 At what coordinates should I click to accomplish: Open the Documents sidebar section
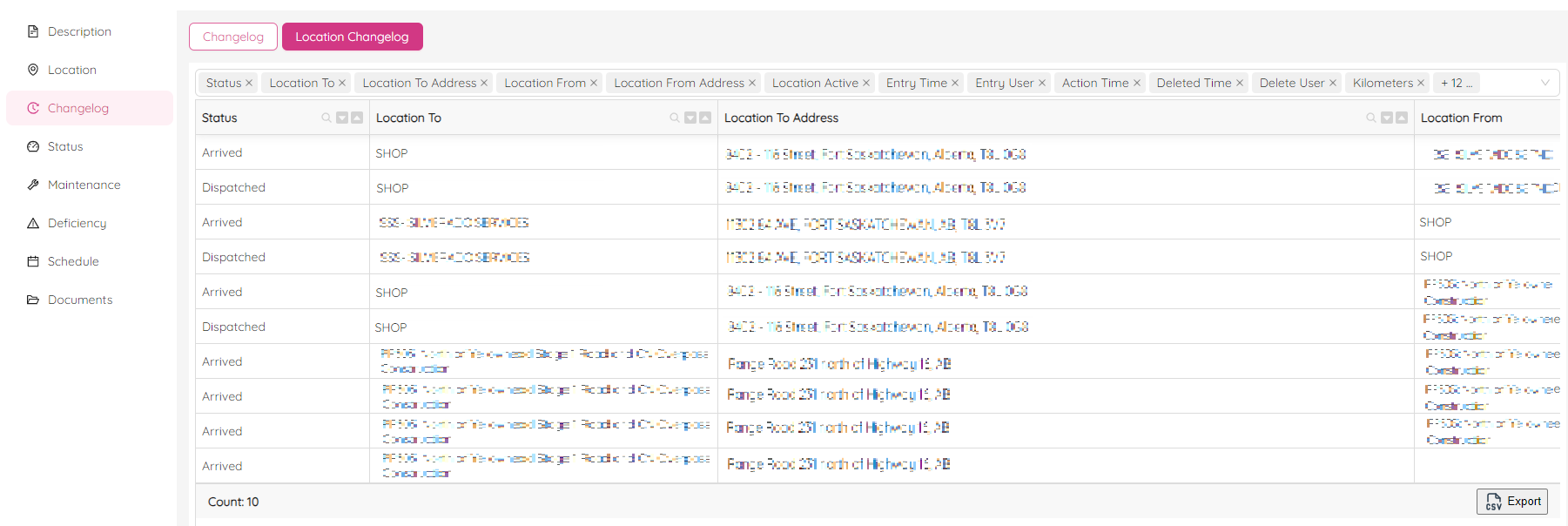(89, 300)
